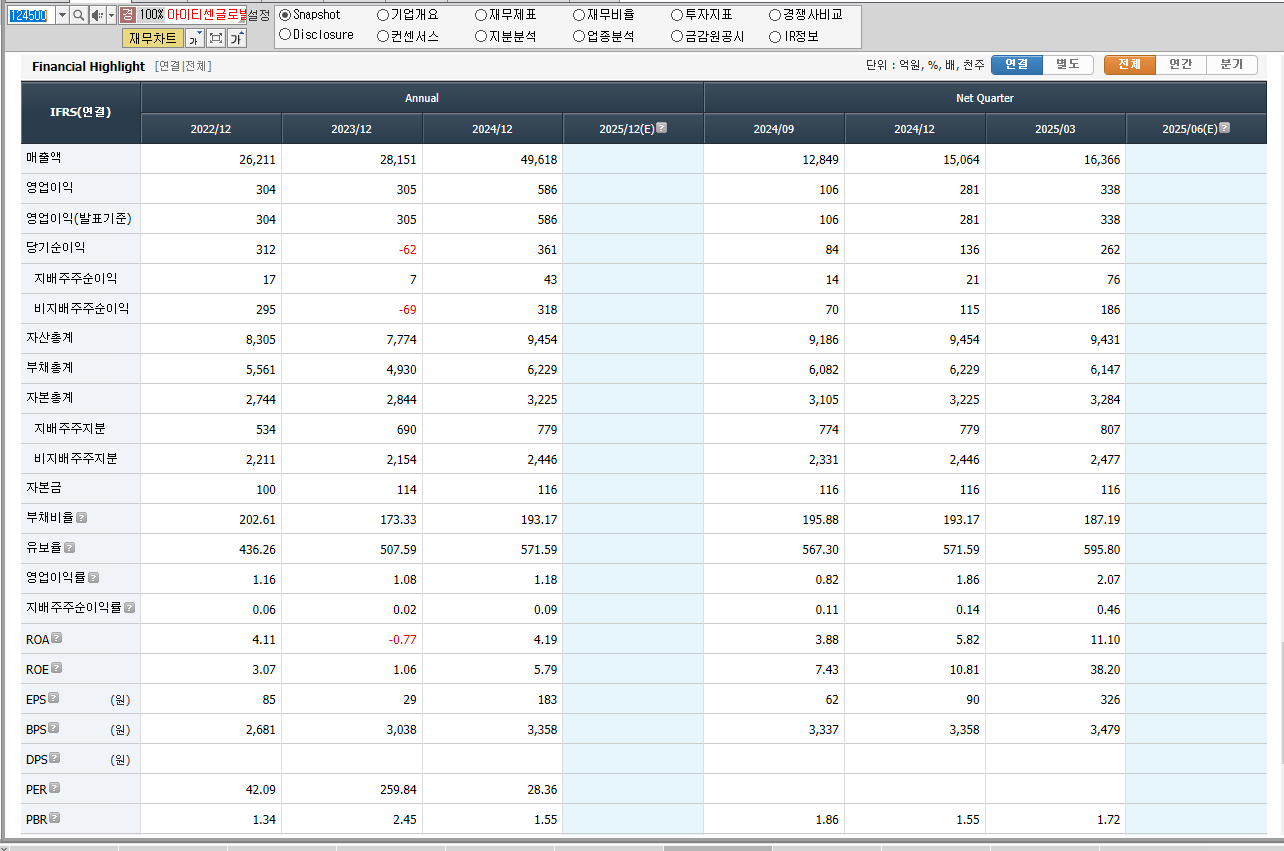Click help icon next to 2025/06(E)
Viewport: 1284px width, 851px height.
point(1224,128)
